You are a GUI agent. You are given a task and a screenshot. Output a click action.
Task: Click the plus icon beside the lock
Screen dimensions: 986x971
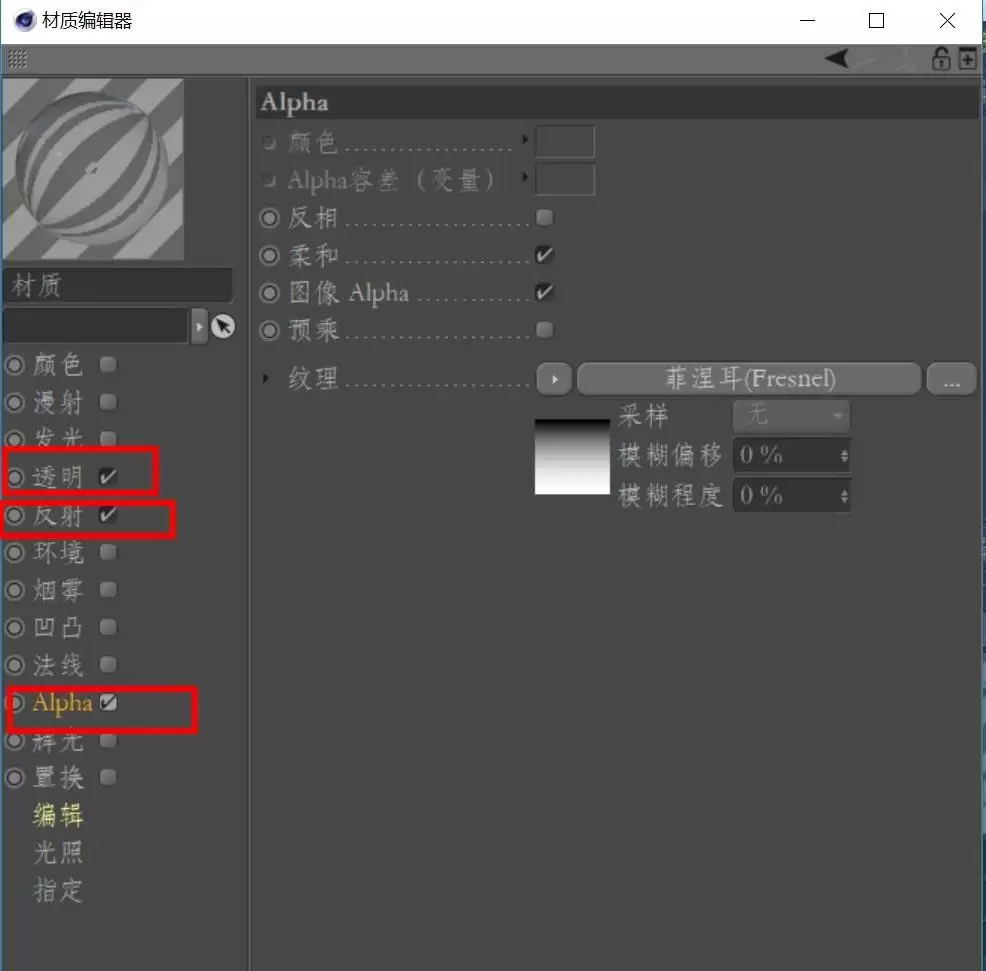(x=966, y=59)
